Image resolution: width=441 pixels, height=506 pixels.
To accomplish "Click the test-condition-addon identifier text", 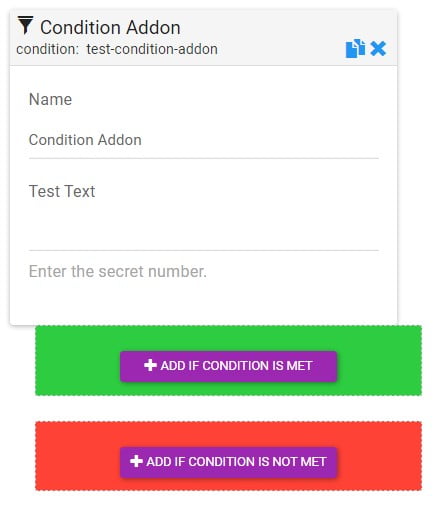I will coord(152,49).
